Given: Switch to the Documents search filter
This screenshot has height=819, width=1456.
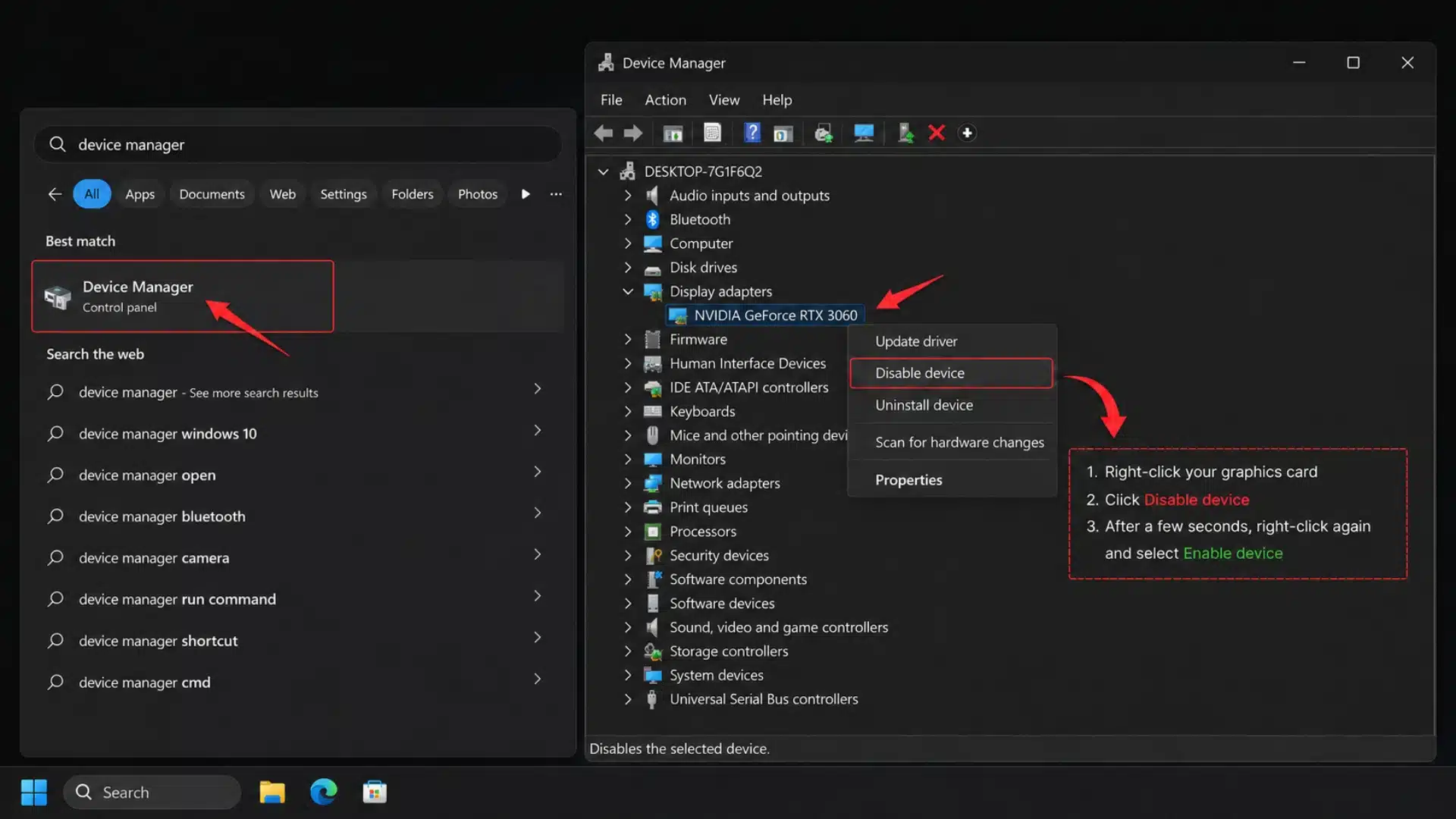Looking at the screenshot, I should pyautogui.click(x=212, y=195).
